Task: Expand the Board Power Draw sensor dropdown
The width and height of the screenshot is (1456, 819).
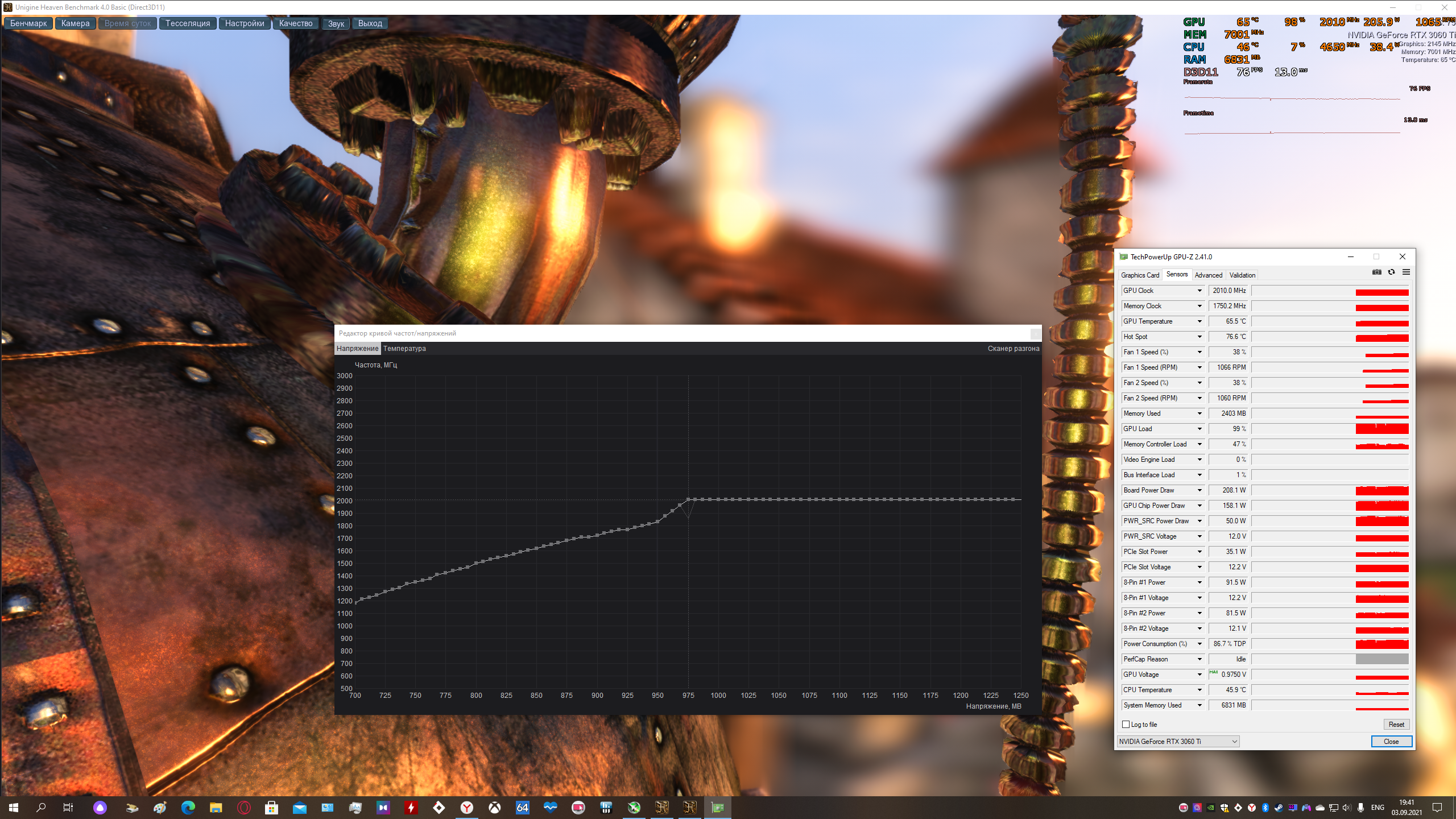Action: click(1199, 490)
